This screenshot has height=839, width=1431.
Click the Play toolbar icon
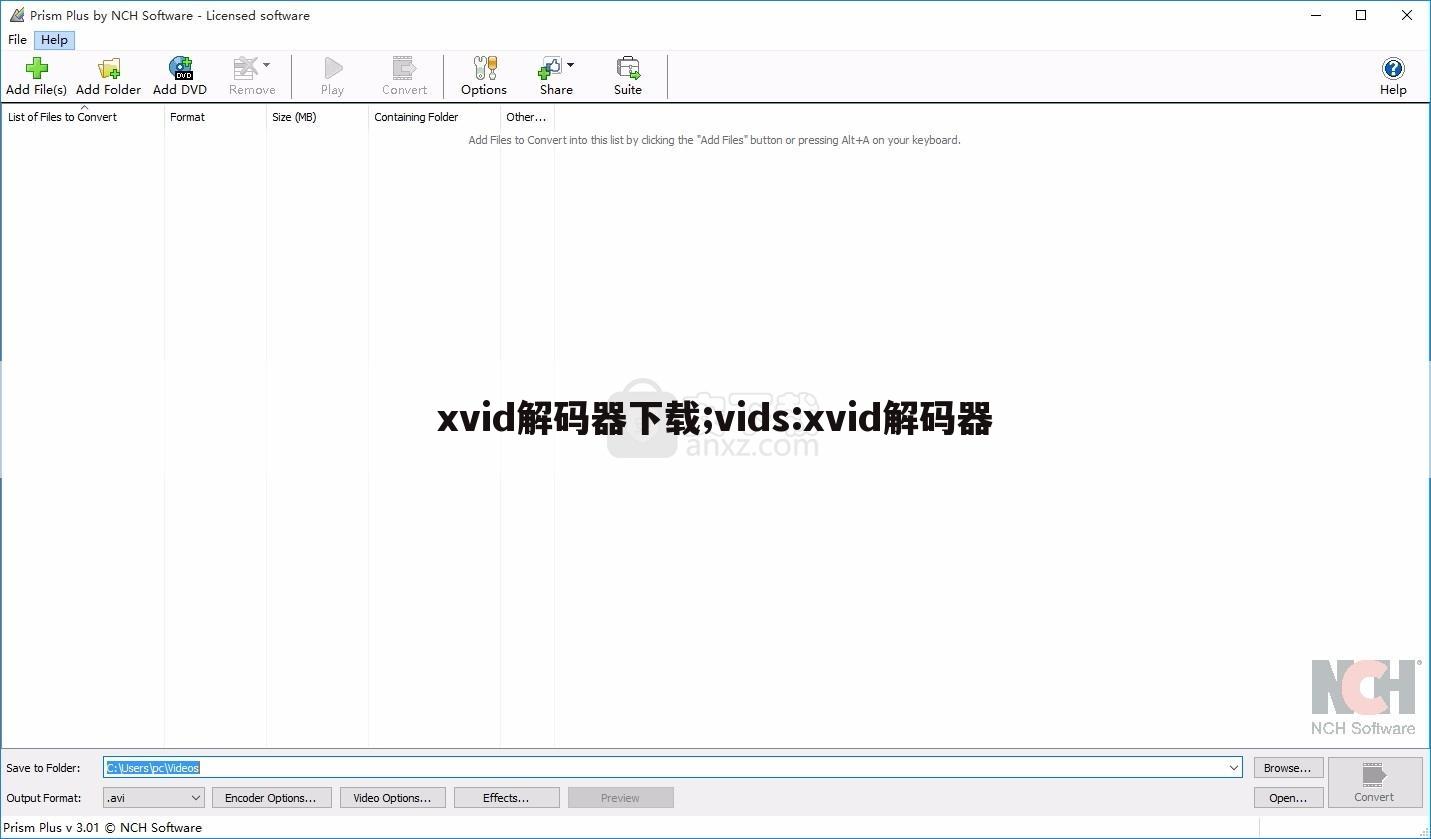333,68
